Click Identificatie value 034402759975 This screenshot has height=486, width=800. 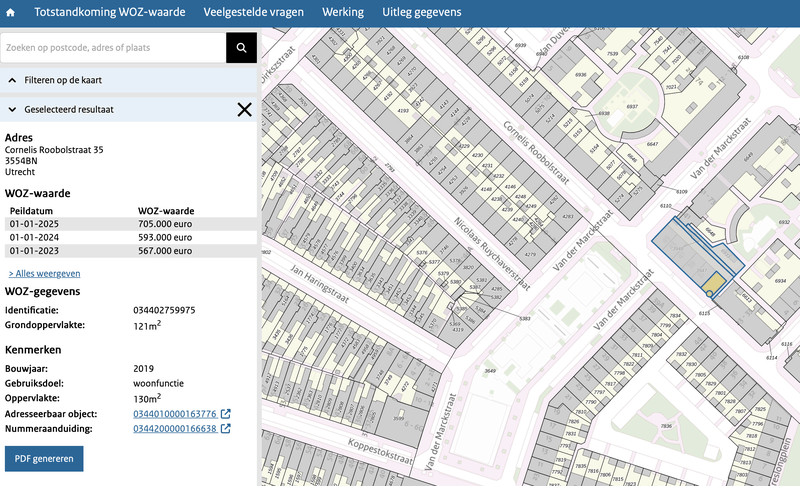[164, 310]
